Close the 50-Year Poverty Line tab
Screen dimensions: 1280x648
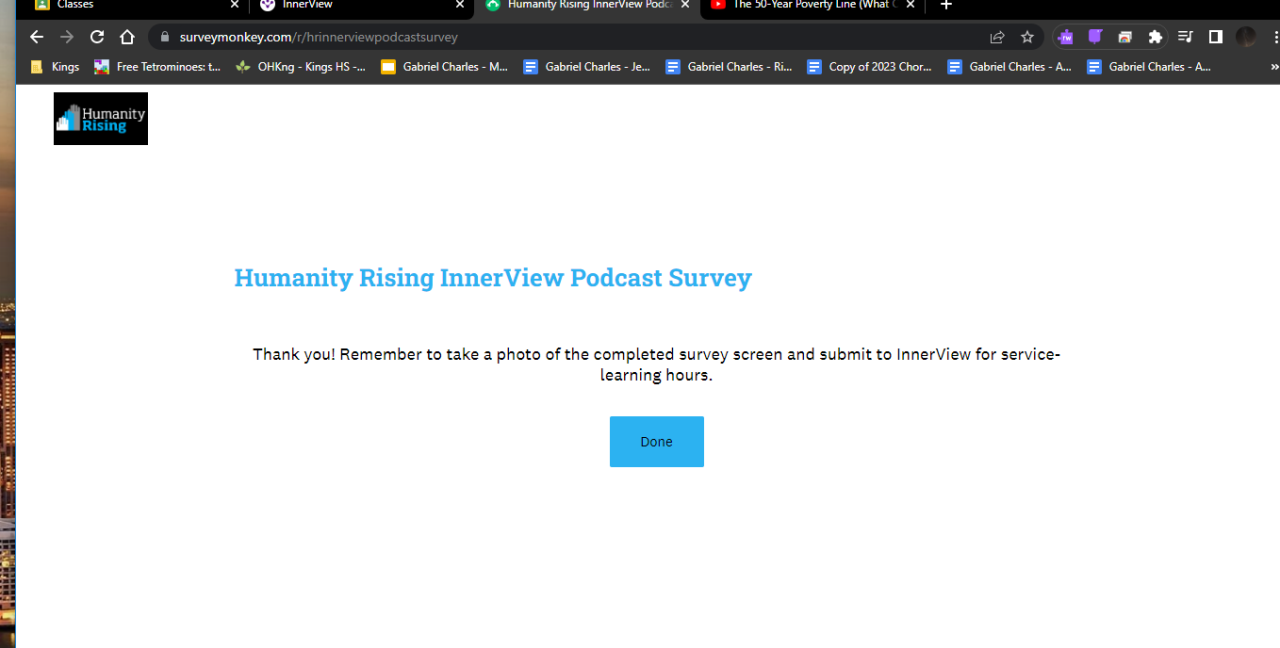point(910,5)
